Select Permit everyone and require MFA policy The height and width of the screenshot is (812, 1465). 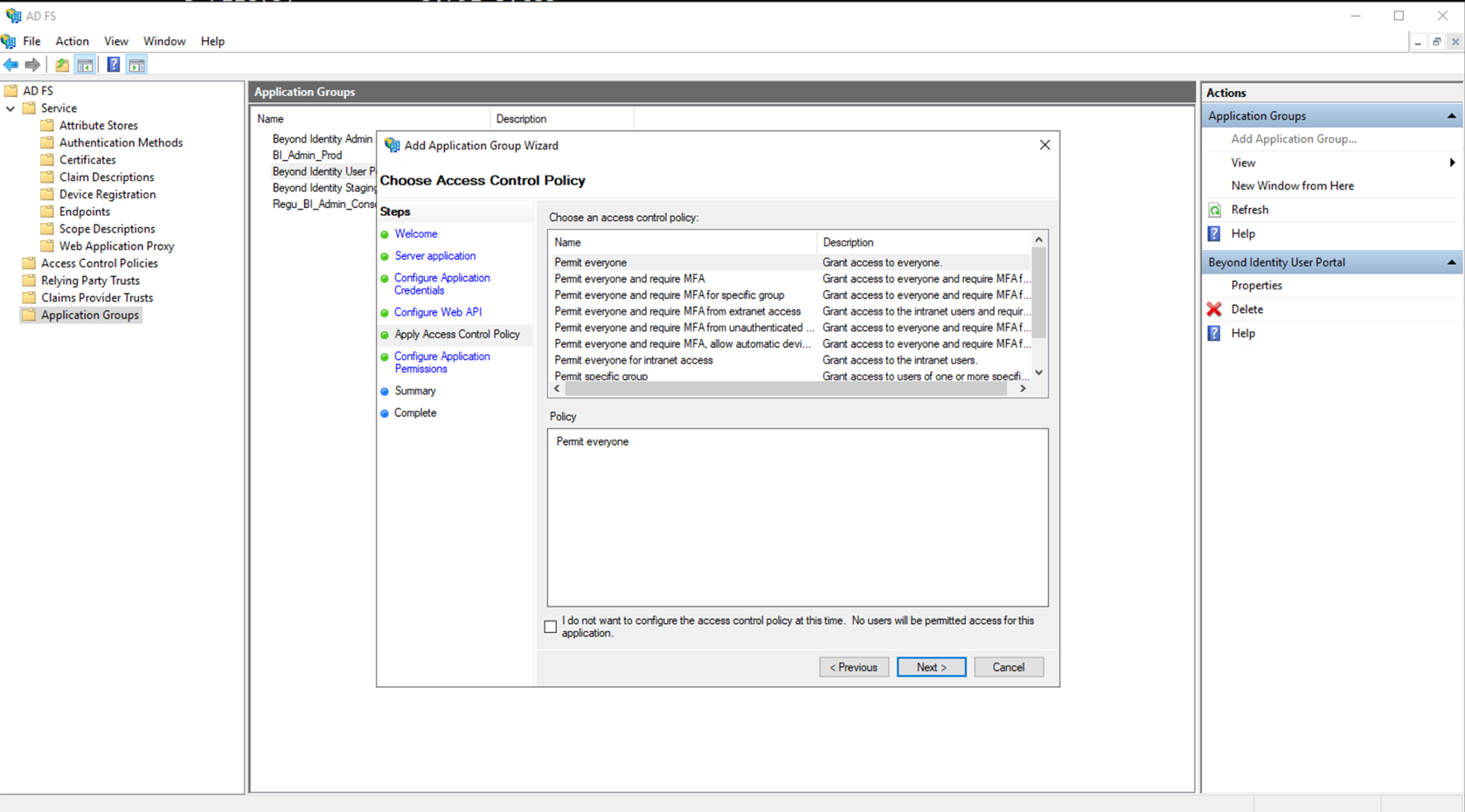629,279
